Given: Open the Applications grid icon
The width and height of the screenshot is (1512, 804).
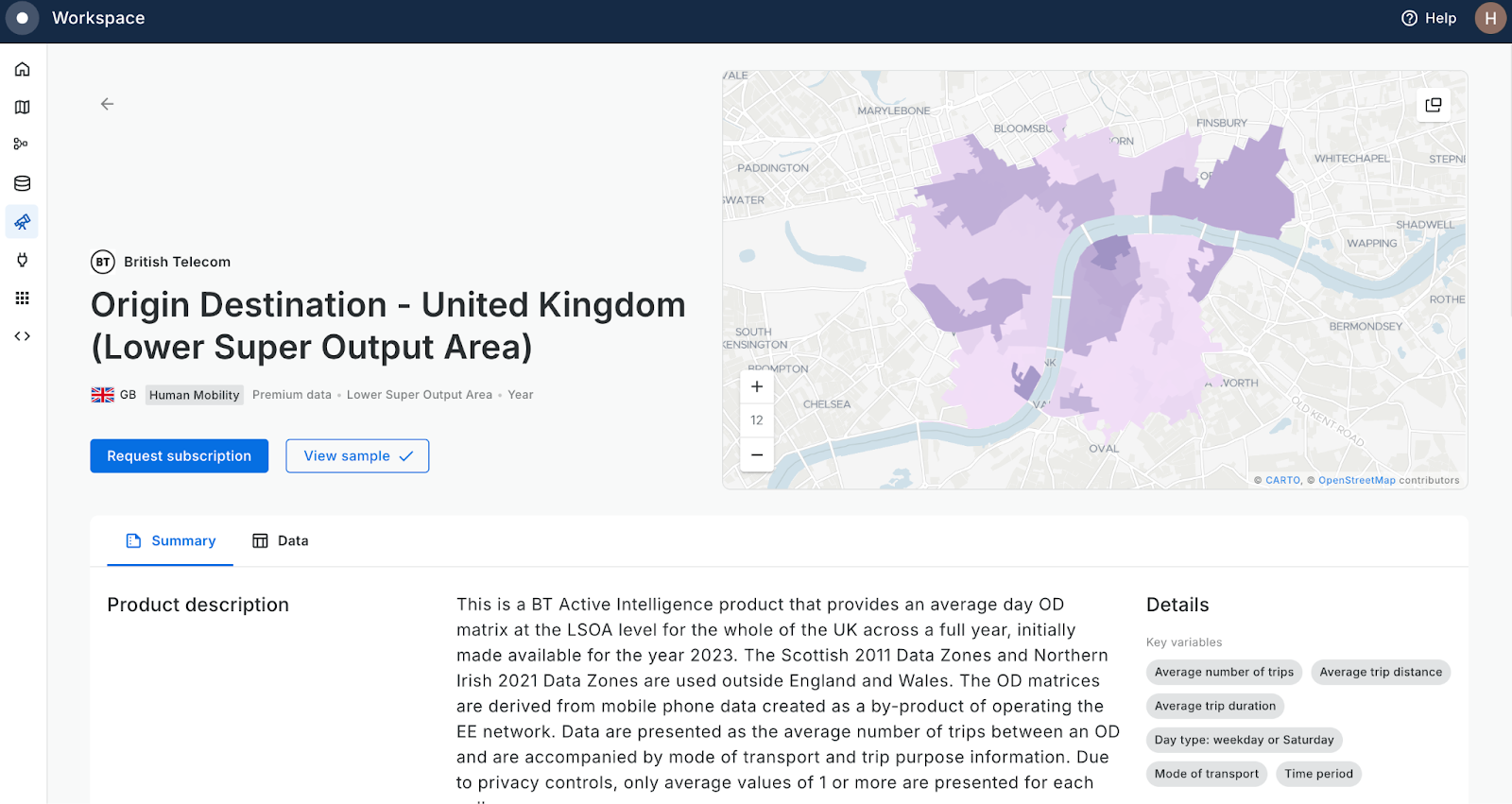Looking at the screenshot, I should point(21,298).
